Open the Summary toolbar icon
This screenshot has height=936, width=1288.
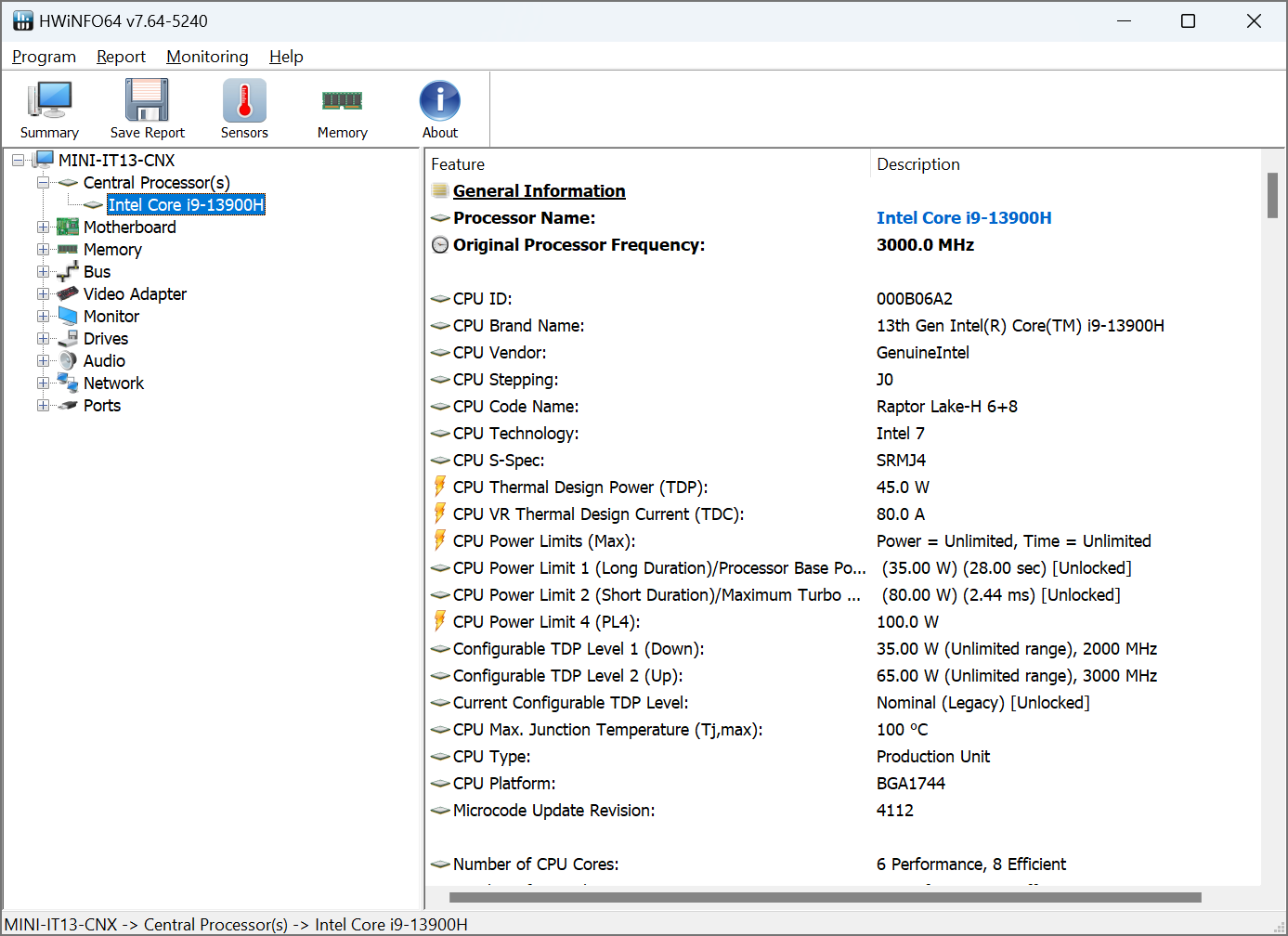coord(49,100)
